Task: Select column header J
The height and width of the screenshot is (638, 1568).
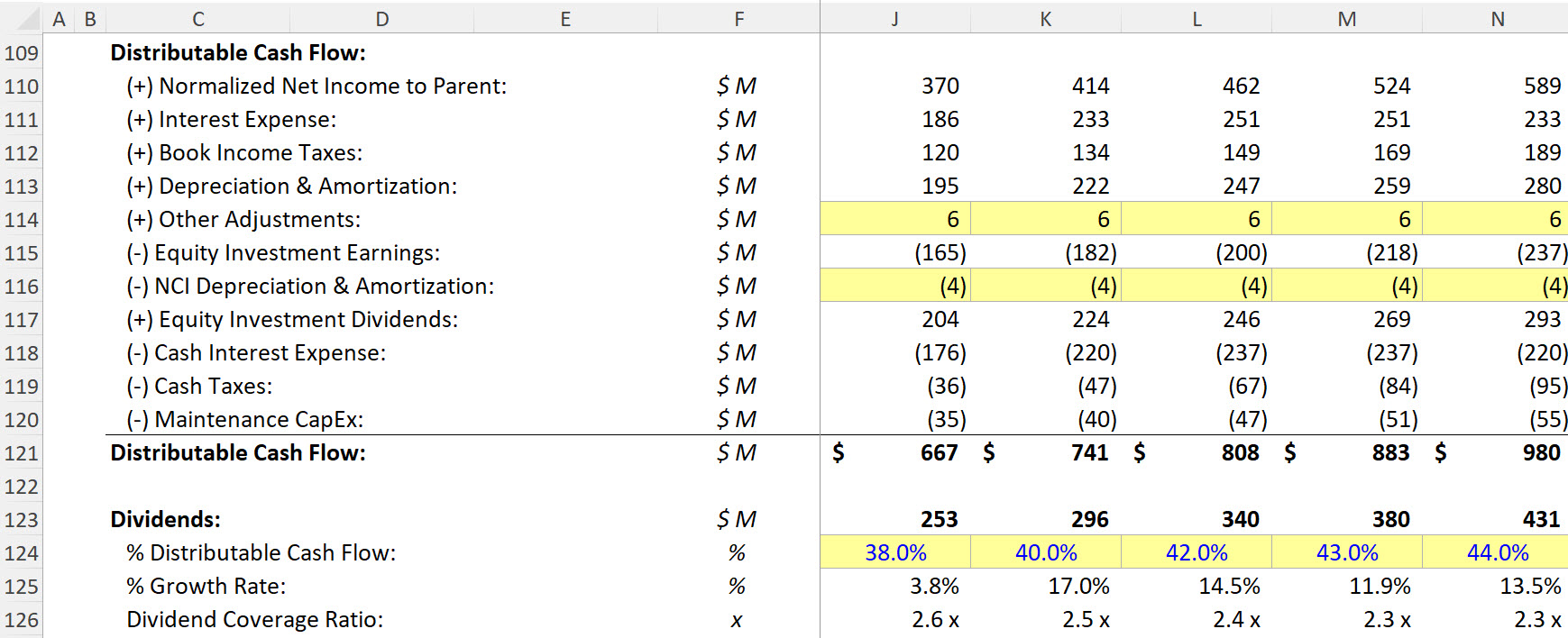Action: click(895, 19)
